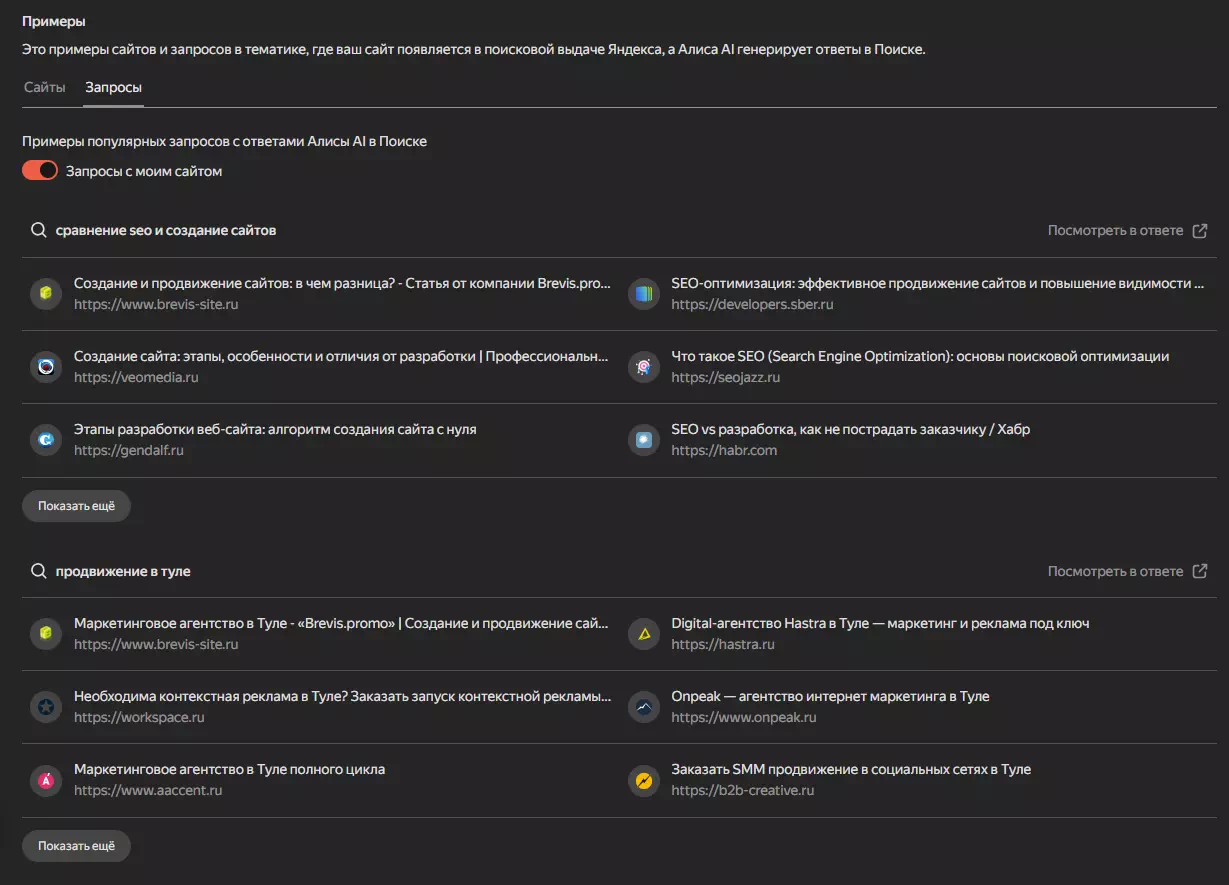Click the developers.sber.ru site favicon

point(644,294)
